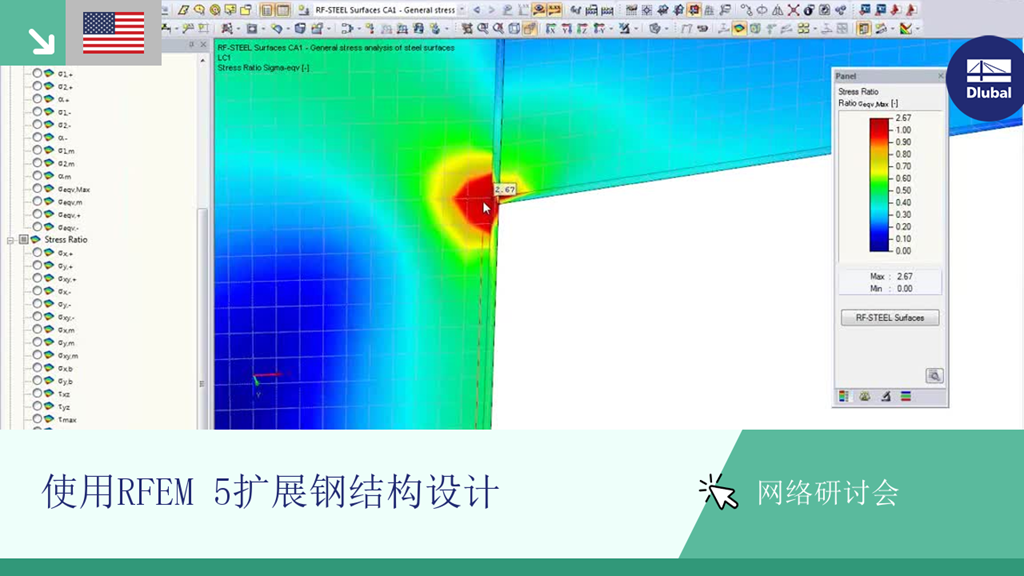Select the σ2,+ result option
Viewport: 1024px width, 576px height.
(x=37, y=86)
